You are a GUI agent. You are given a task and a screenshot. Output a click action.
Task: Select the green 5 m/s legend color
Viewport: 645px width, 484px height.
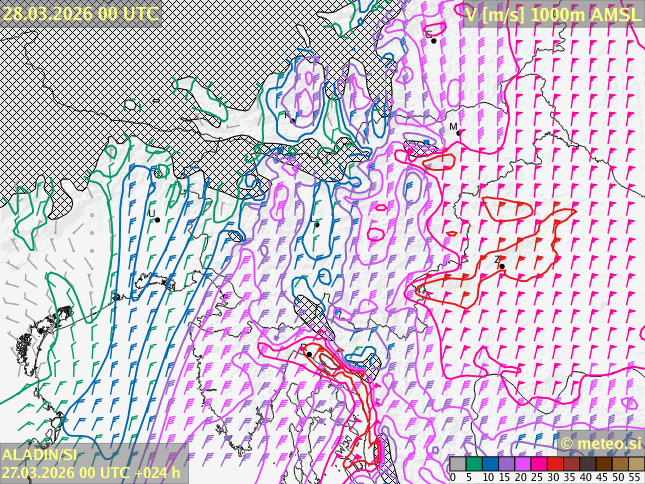[x=473, y=464]
